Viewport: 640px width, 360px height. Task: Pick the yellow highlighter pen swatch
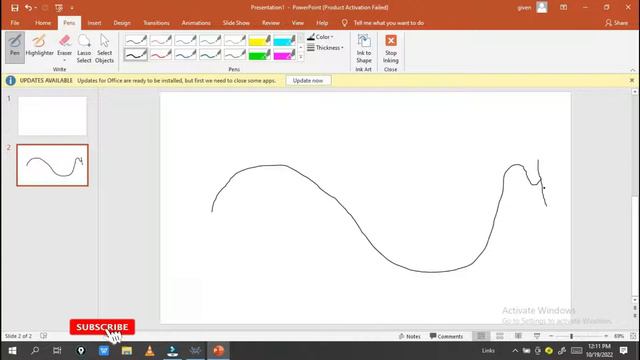coord(260,40)
